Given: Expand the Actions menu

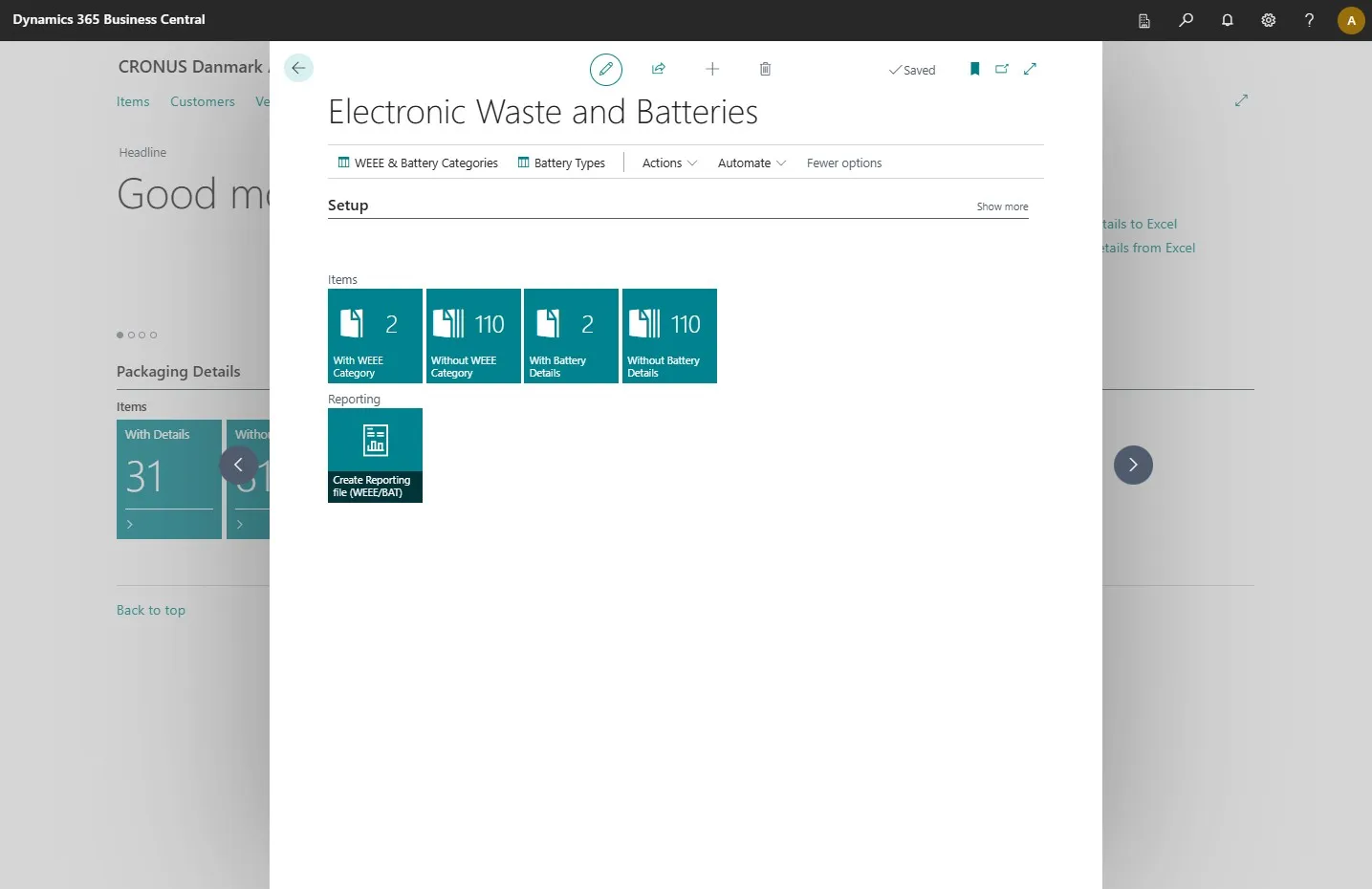Looking at the screenshot, I should [x=669, y=163].
